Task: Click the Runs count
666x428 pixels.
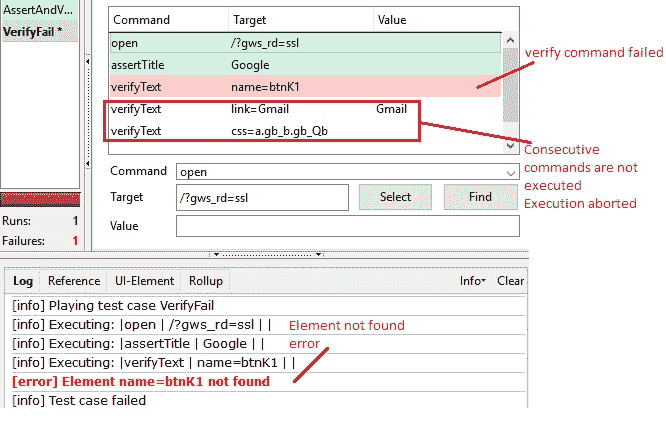Action: click(75, 221)
